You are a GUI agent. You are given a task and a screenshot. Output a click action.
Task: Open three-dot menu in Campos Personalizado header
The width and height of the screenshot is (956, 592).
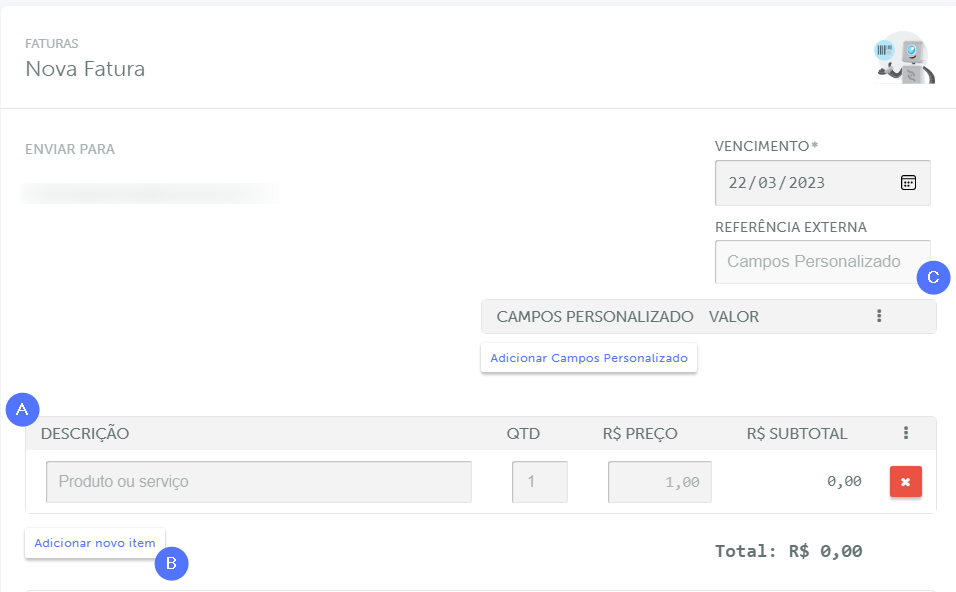[x=879, y=316]
